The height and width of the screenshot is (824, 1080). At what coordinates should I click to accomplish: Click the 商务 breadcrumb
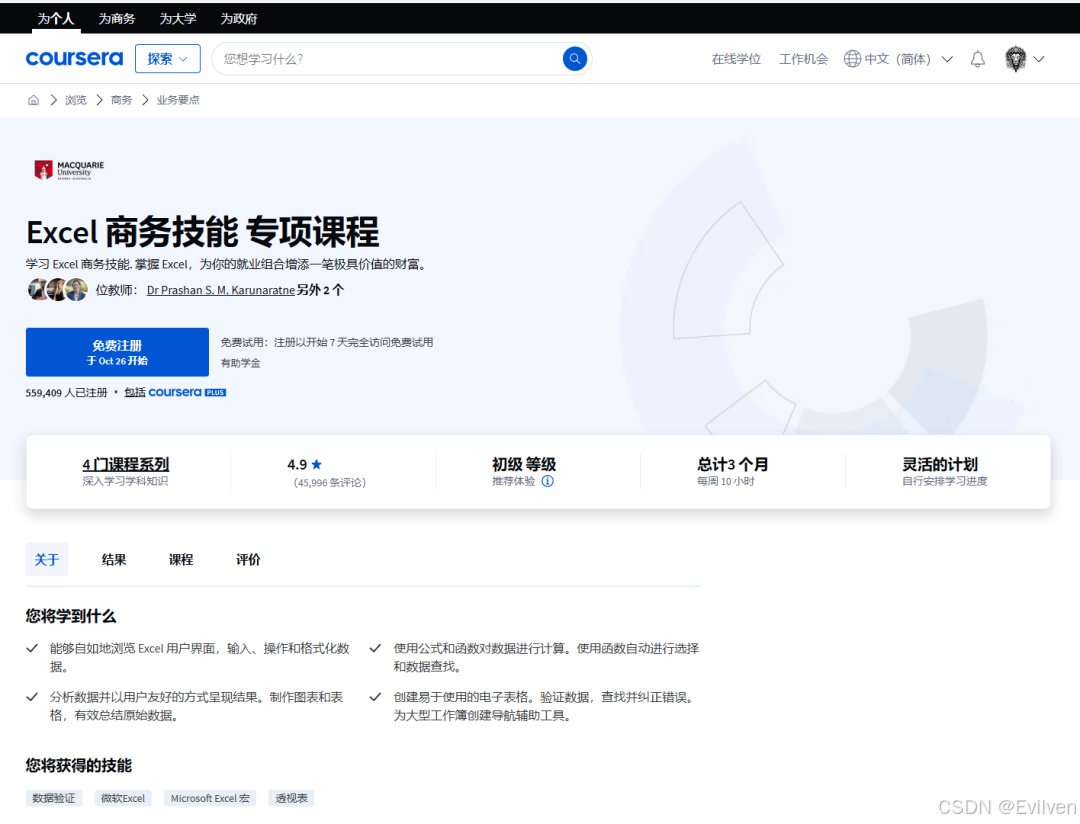121,100
